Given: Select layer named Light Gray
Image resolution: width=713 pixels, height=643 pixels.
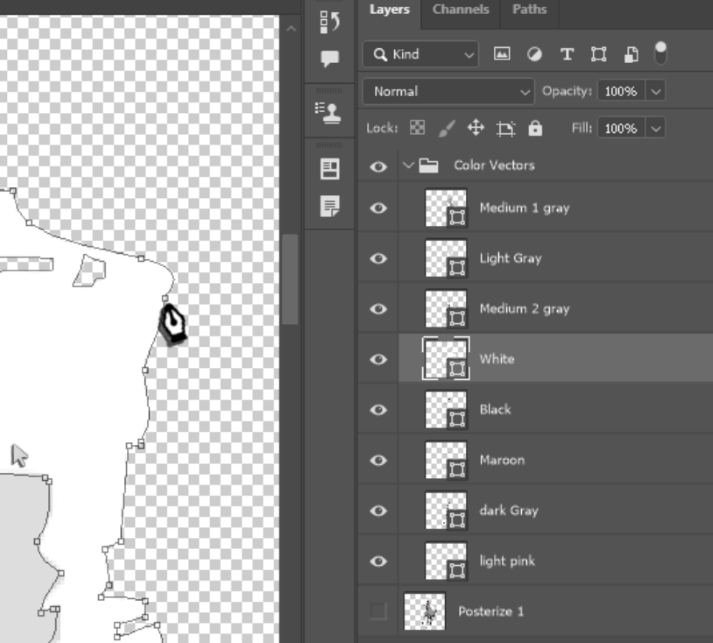Looking at the screenshot, I should click(510, 259).
